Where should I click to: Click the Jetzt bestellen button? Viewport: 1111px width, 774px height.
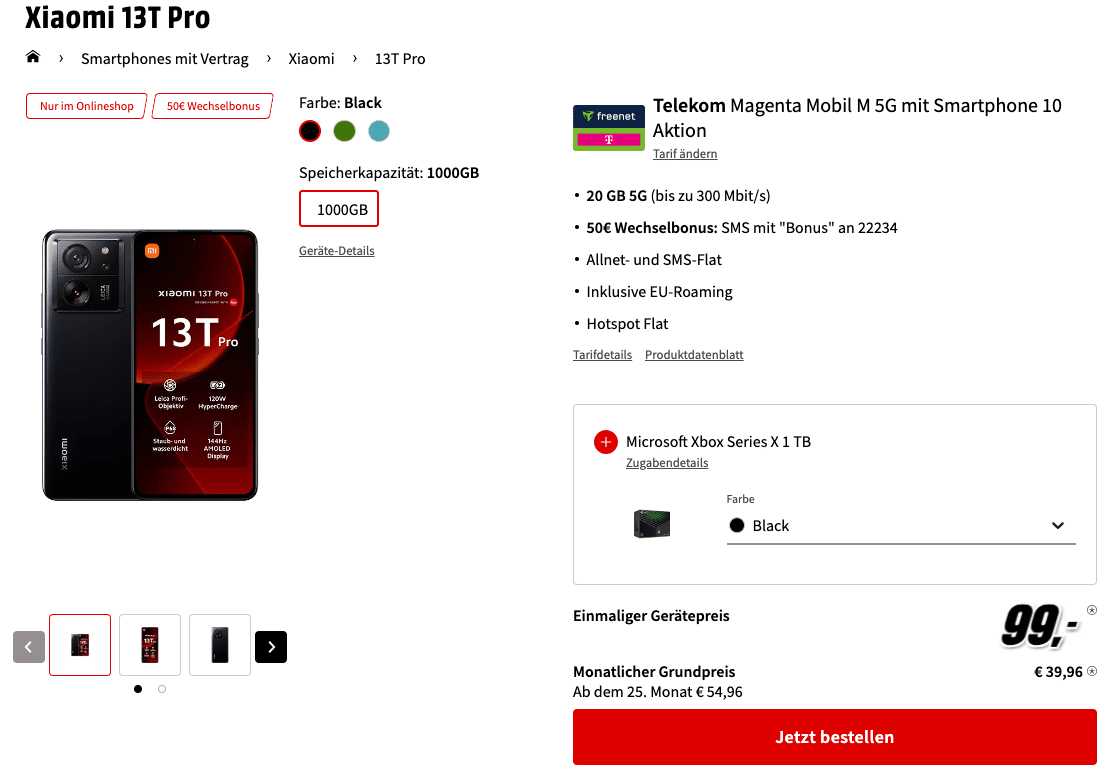[835, 737]
